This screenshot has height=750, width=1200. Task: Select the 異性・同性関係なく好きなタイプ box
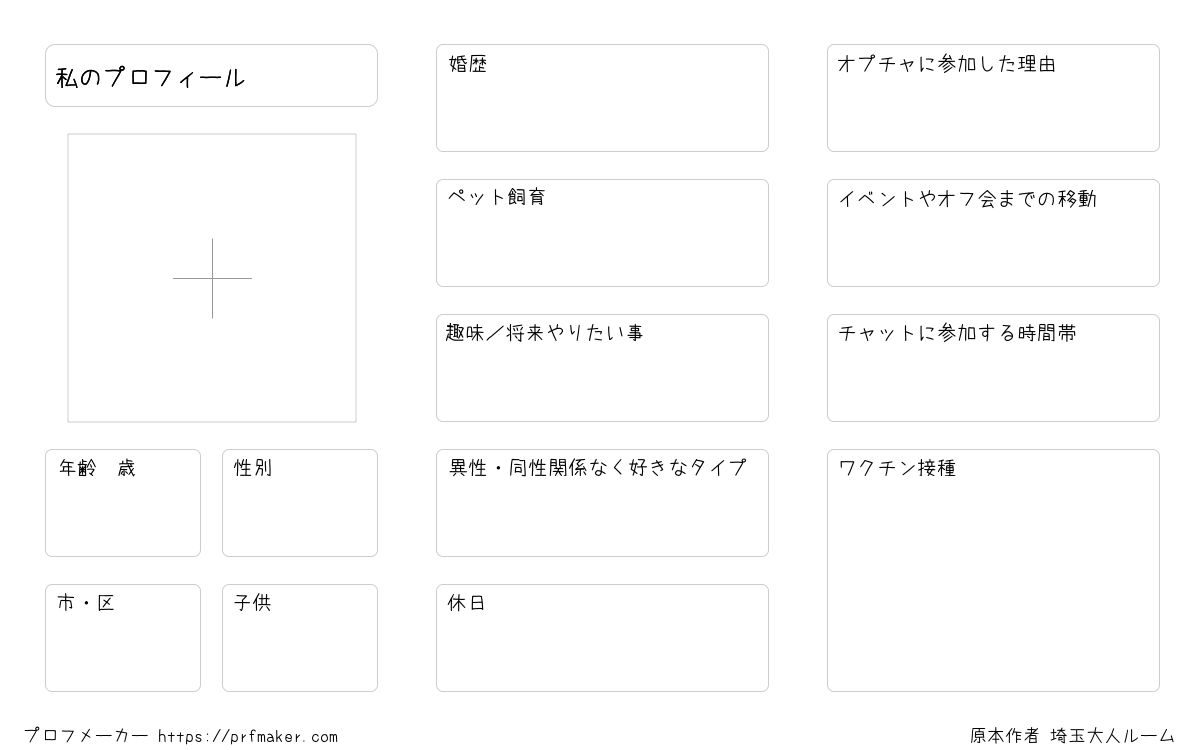602,503
